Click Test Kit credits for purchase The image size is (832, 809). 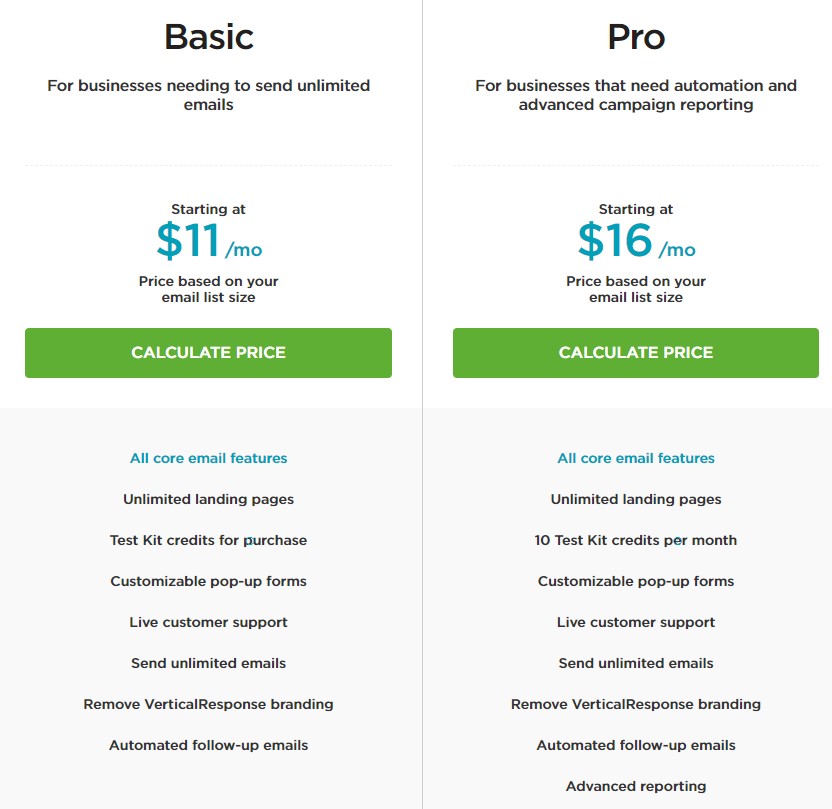pyautogui.click(x=209, y=540)
